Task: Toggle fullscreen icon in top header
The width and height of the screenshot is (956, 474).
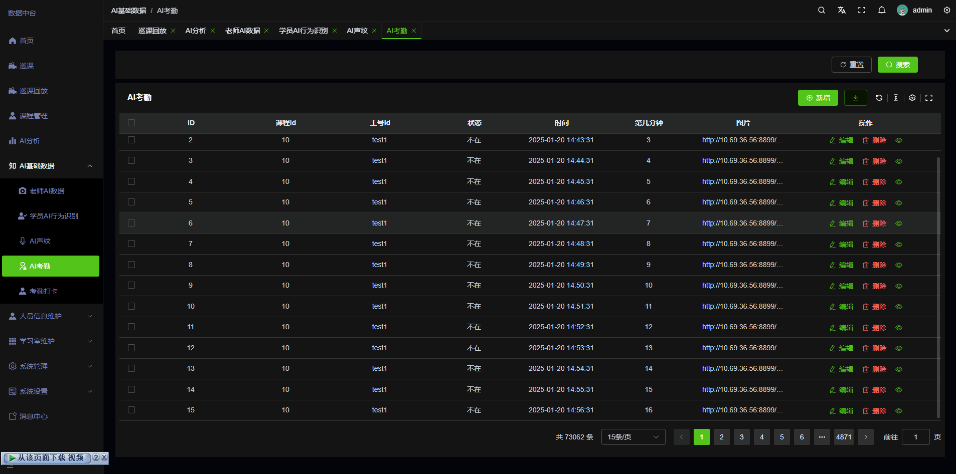Action: click(x=862, y=10)
